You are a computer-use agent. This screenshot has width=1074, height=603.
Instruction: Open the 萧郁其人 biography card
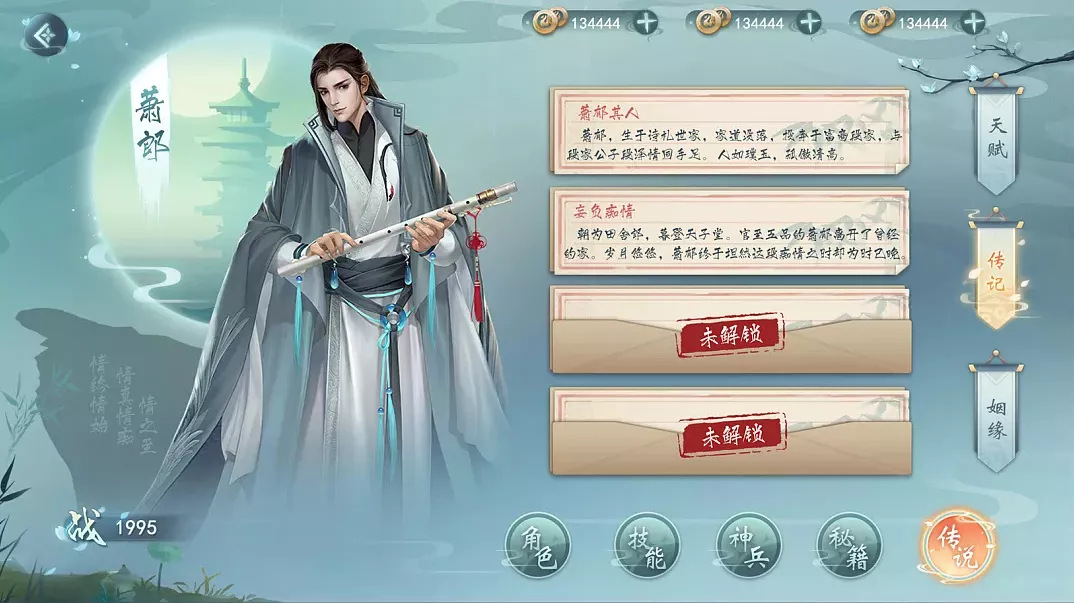(729, 131)
